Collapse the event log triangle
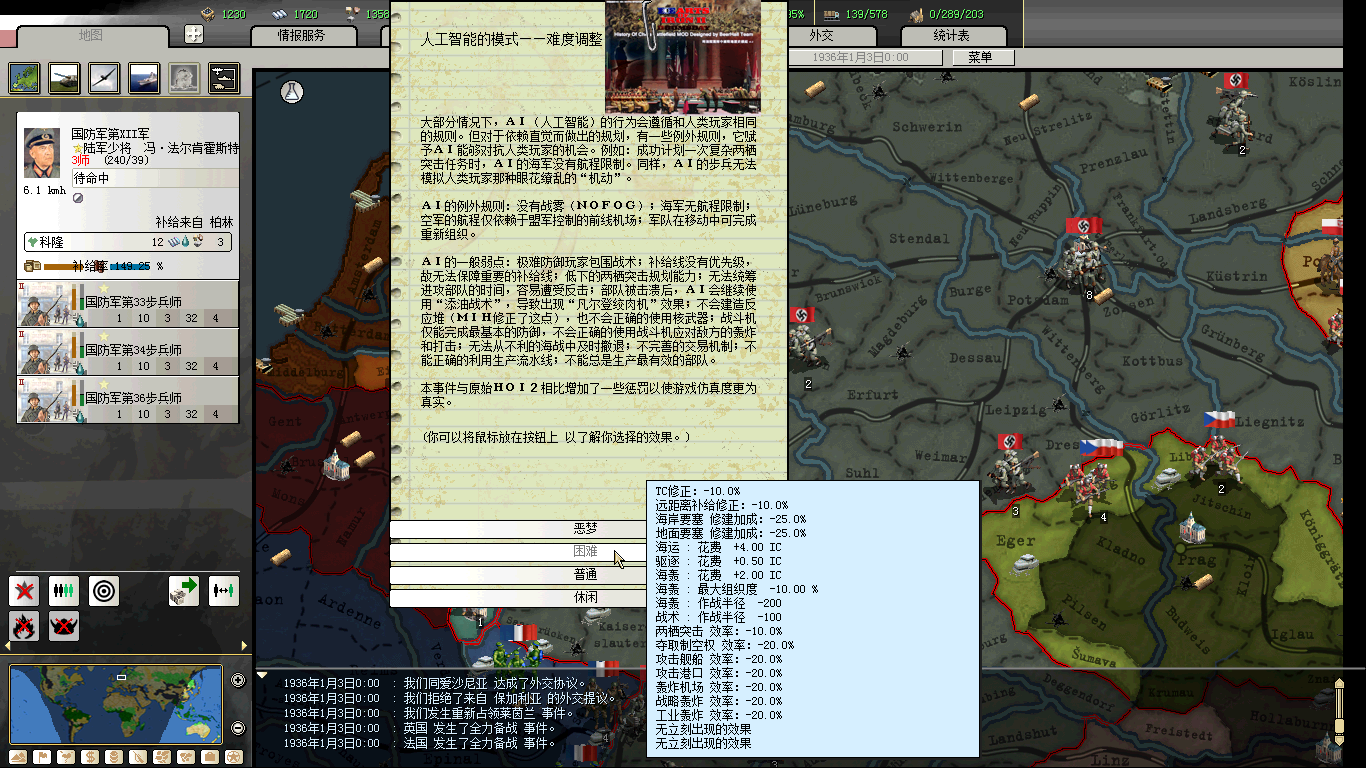 pos(262,676)
